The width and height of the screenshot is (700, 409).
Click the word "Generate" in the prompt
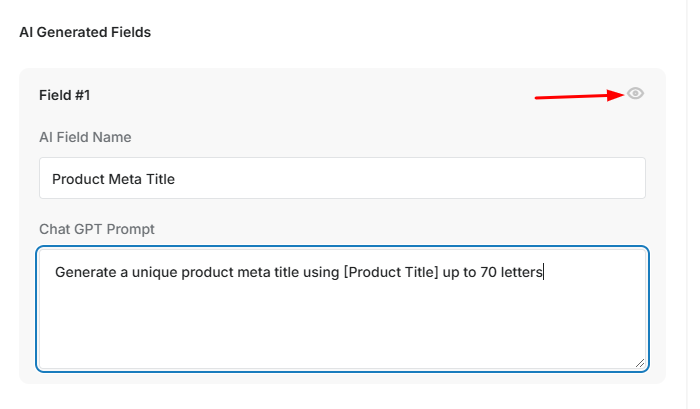86,272
